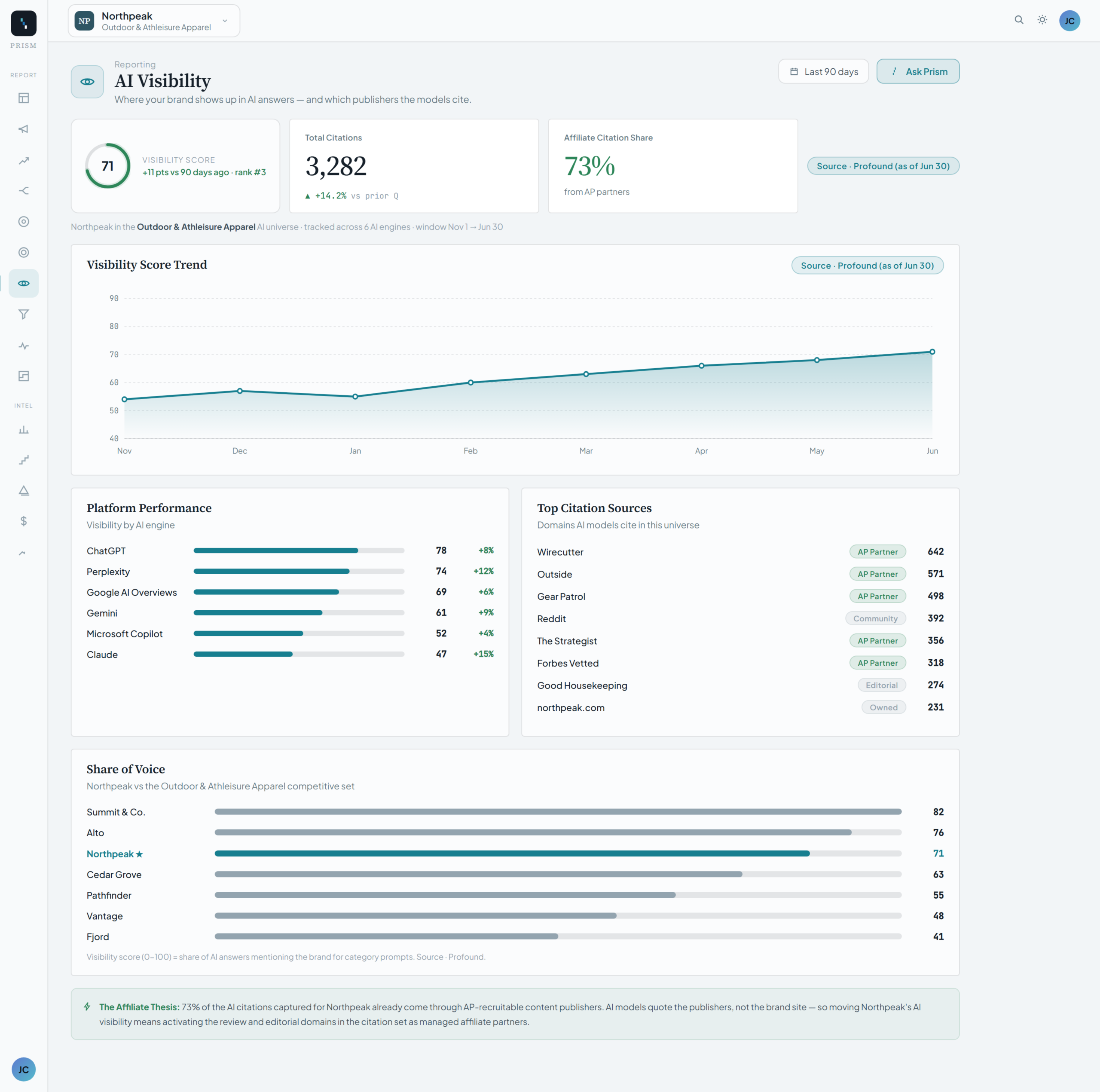Image resolution: width=1100 pixels, height=1092 pixels.
Task: Open the triangle icon under Intel
Action: [23, 491]
